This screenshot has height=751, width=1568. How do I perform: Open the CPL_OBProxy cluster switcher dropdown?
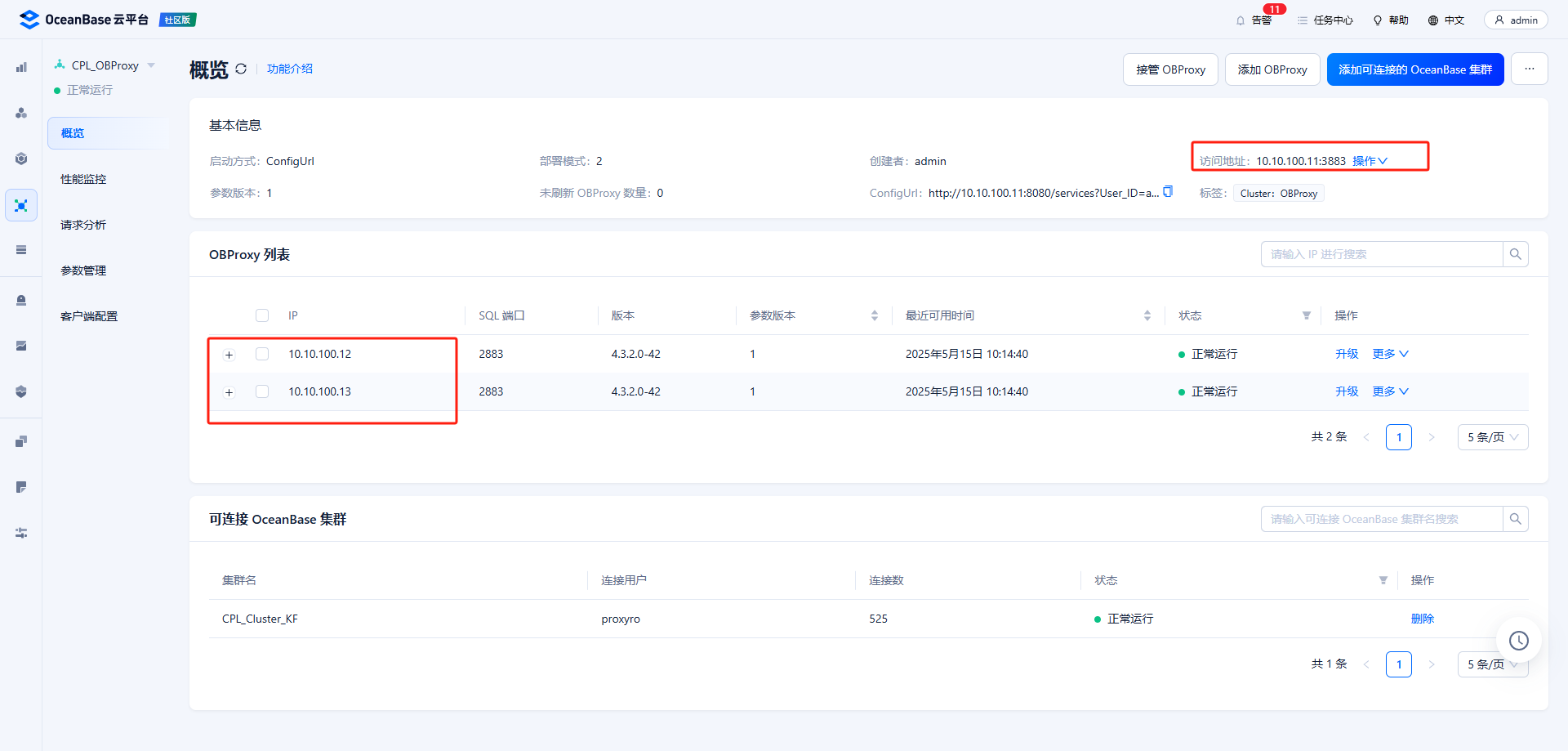click(x=151, y=65)
